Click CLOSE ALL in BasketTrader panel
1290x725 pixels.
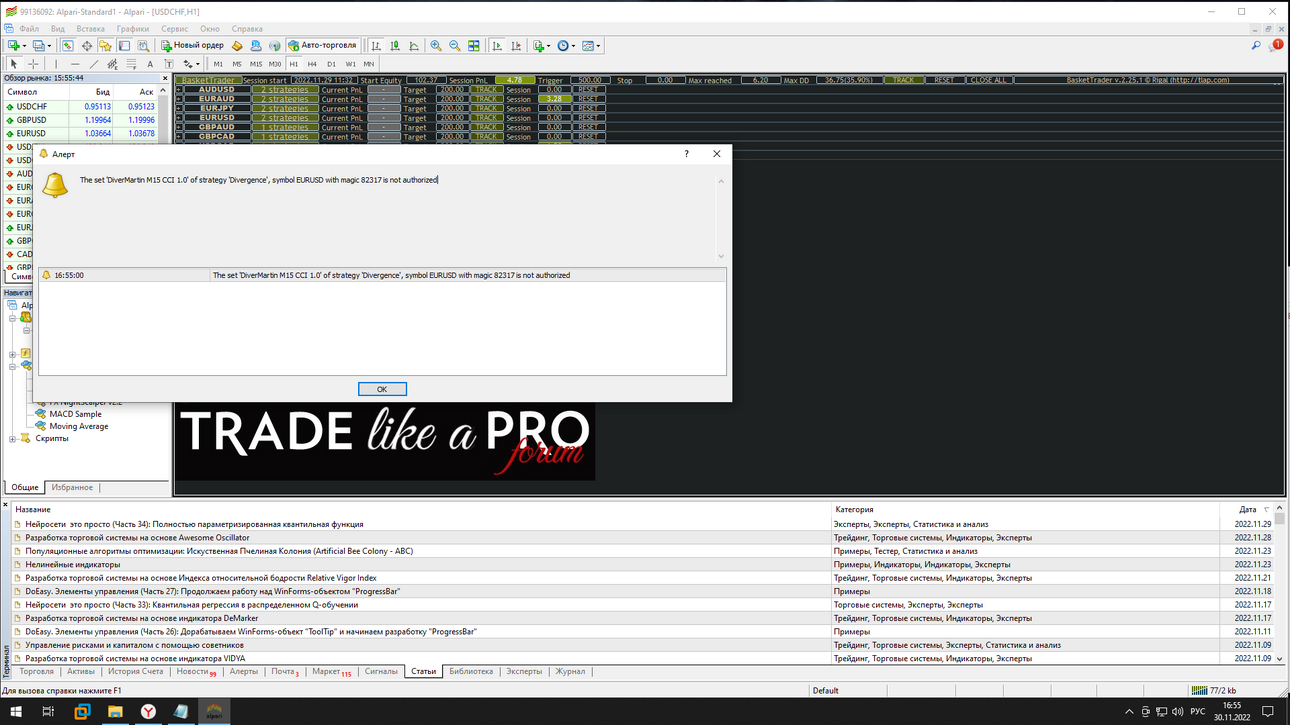click(x=988, y=80)
